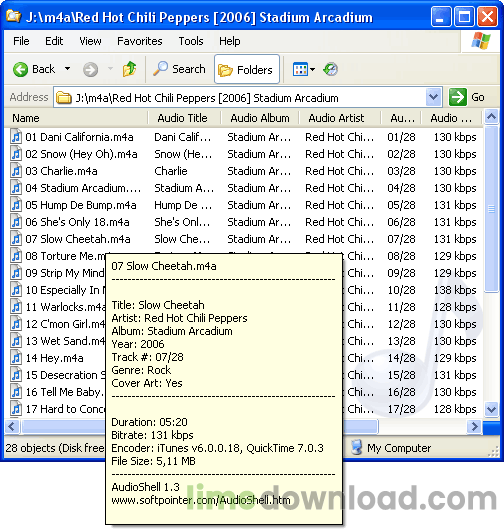Select the 17 Hard to Conc file icon
504x529 pixels.
tap(16, 409)
